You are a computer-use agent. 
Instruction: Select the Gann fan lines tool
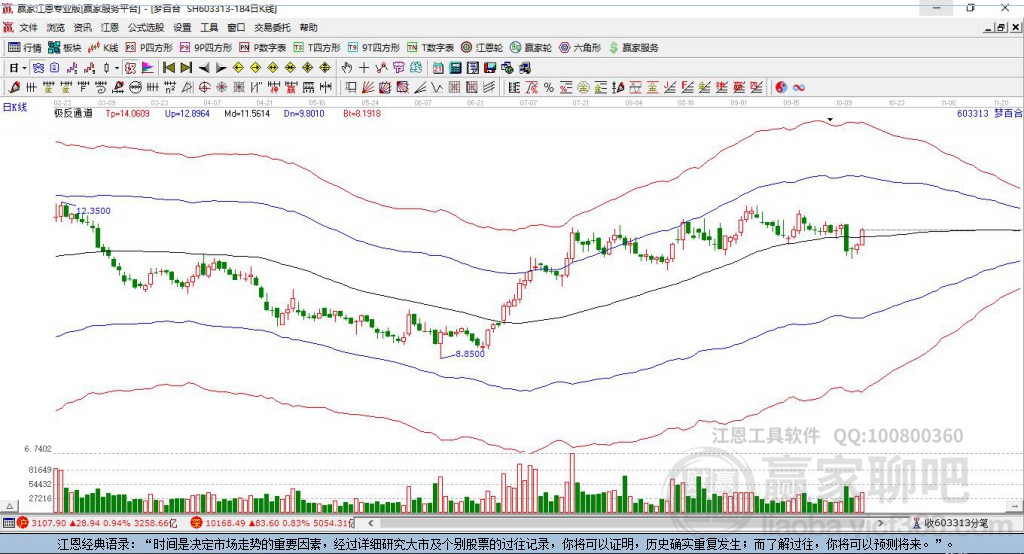tap(368, 87)
